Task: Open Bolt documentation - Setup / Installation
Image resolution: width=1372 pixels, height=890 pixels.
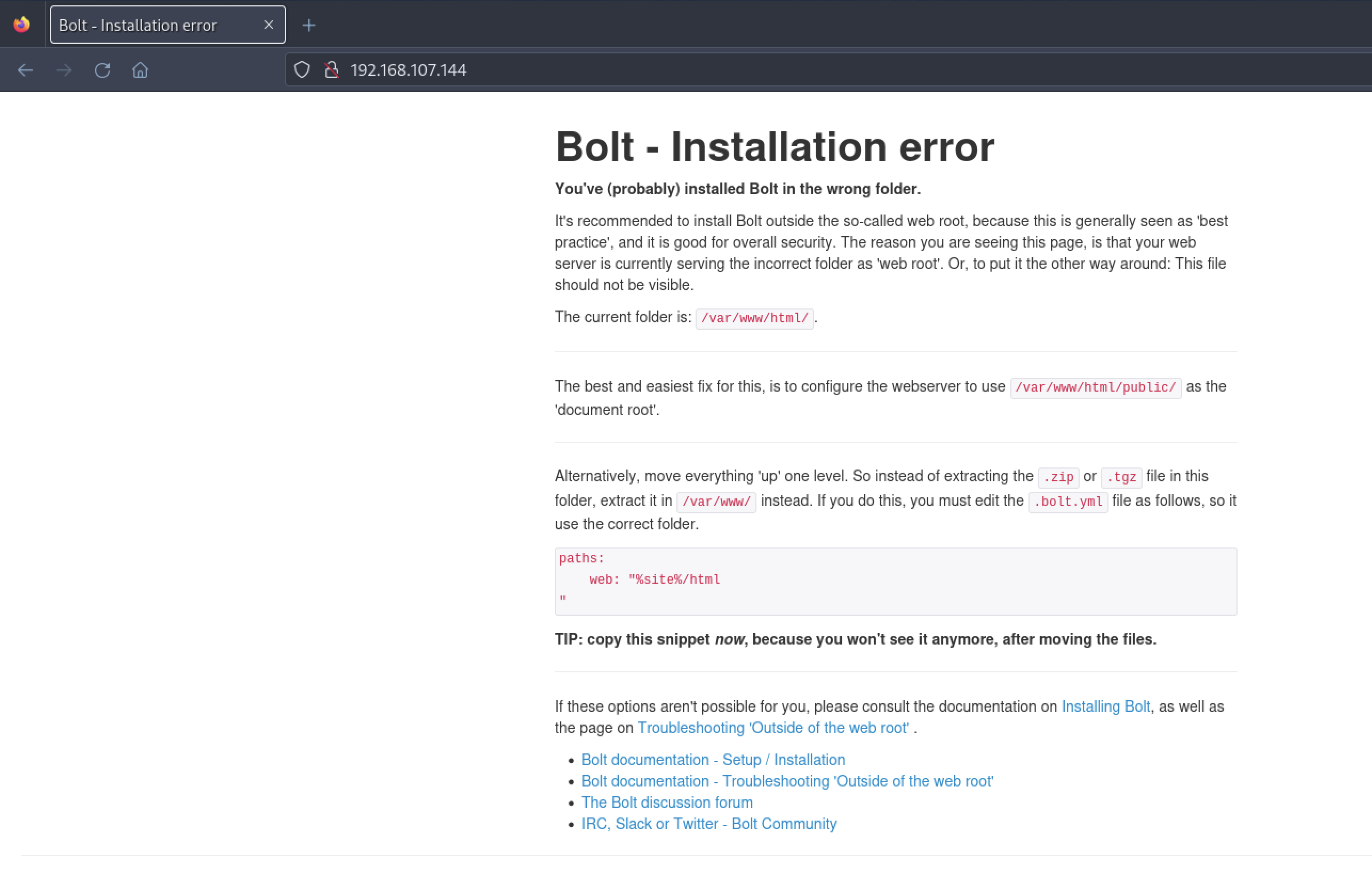Action: 713,760
